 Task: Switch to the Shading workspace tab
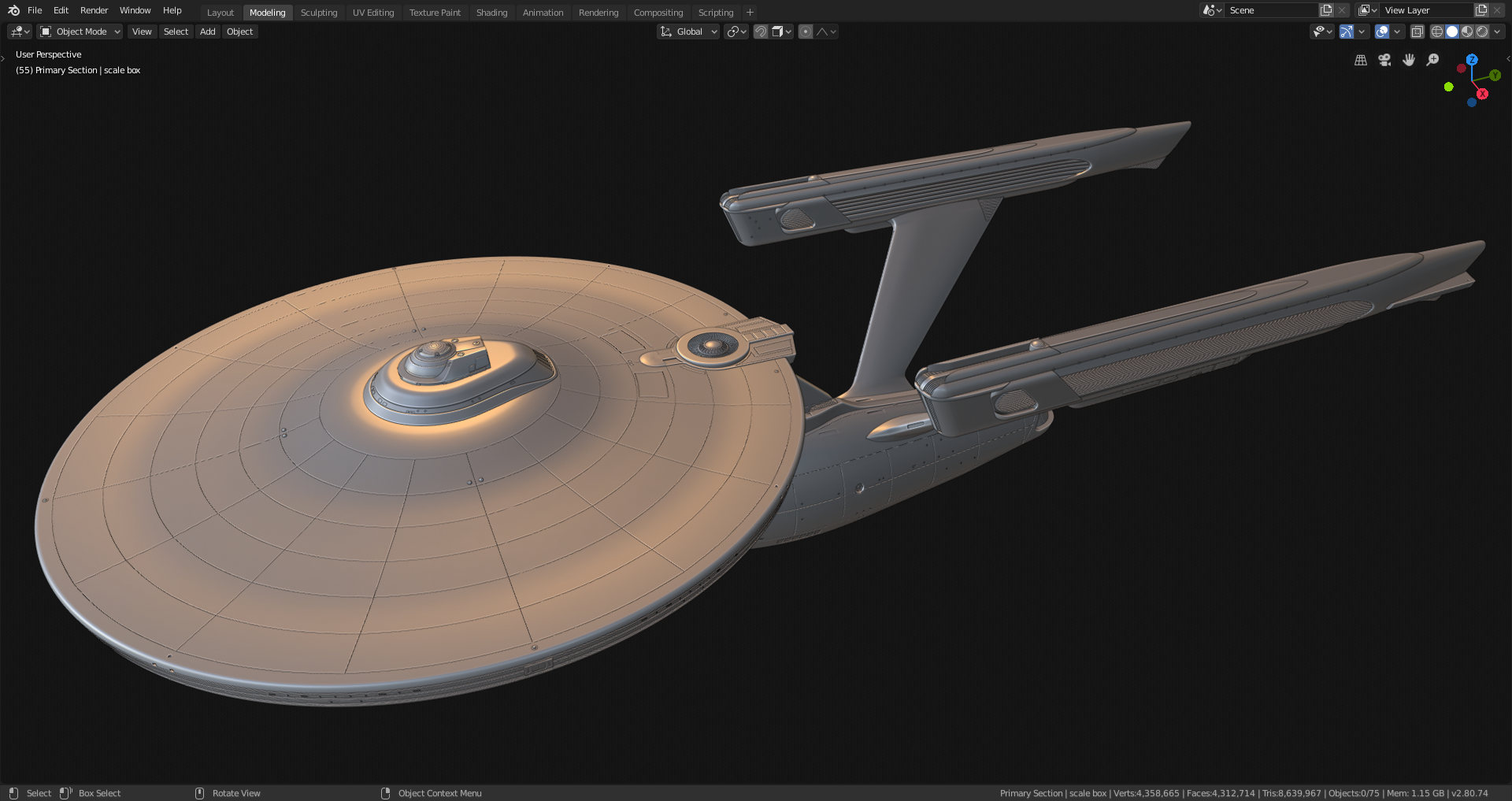pyautogui.click(x=491, y=13)
